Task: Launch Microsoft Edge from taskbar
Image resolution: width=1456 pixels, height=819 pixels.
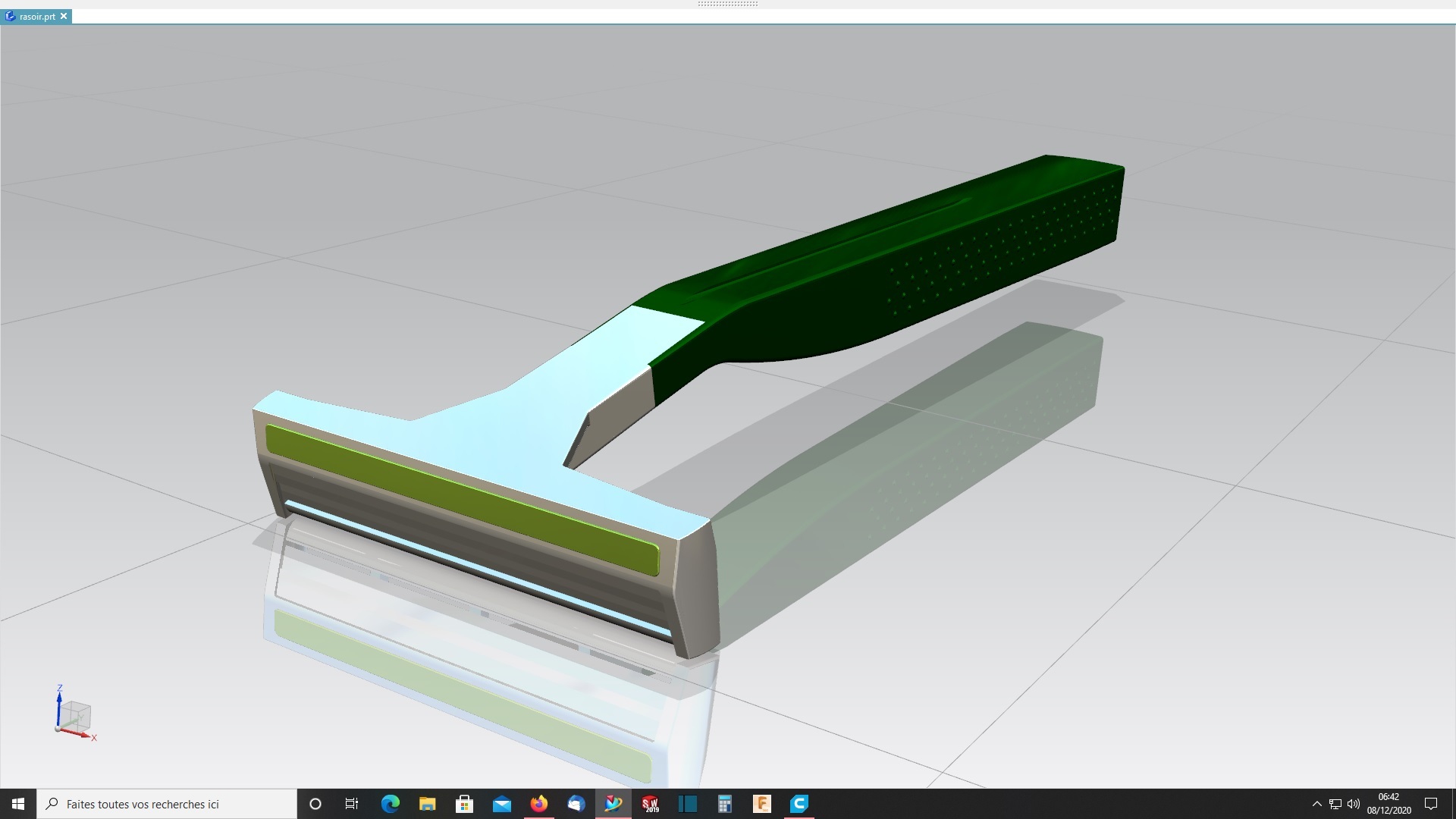Action: click(x=390, y=804)
